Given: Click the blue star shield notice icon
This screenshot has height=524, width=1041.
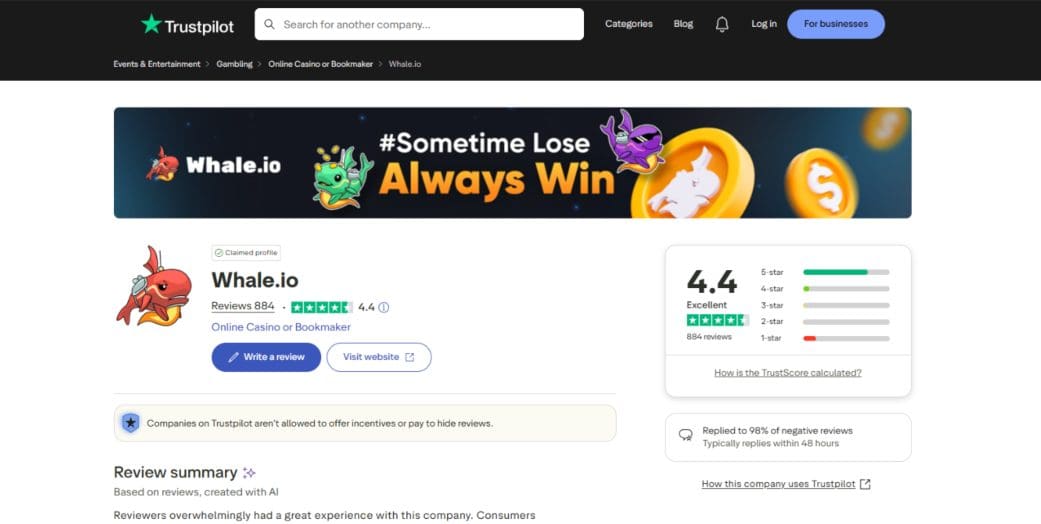Looking at the screenshot, I should pyautogui.click(x=130, y=423).
